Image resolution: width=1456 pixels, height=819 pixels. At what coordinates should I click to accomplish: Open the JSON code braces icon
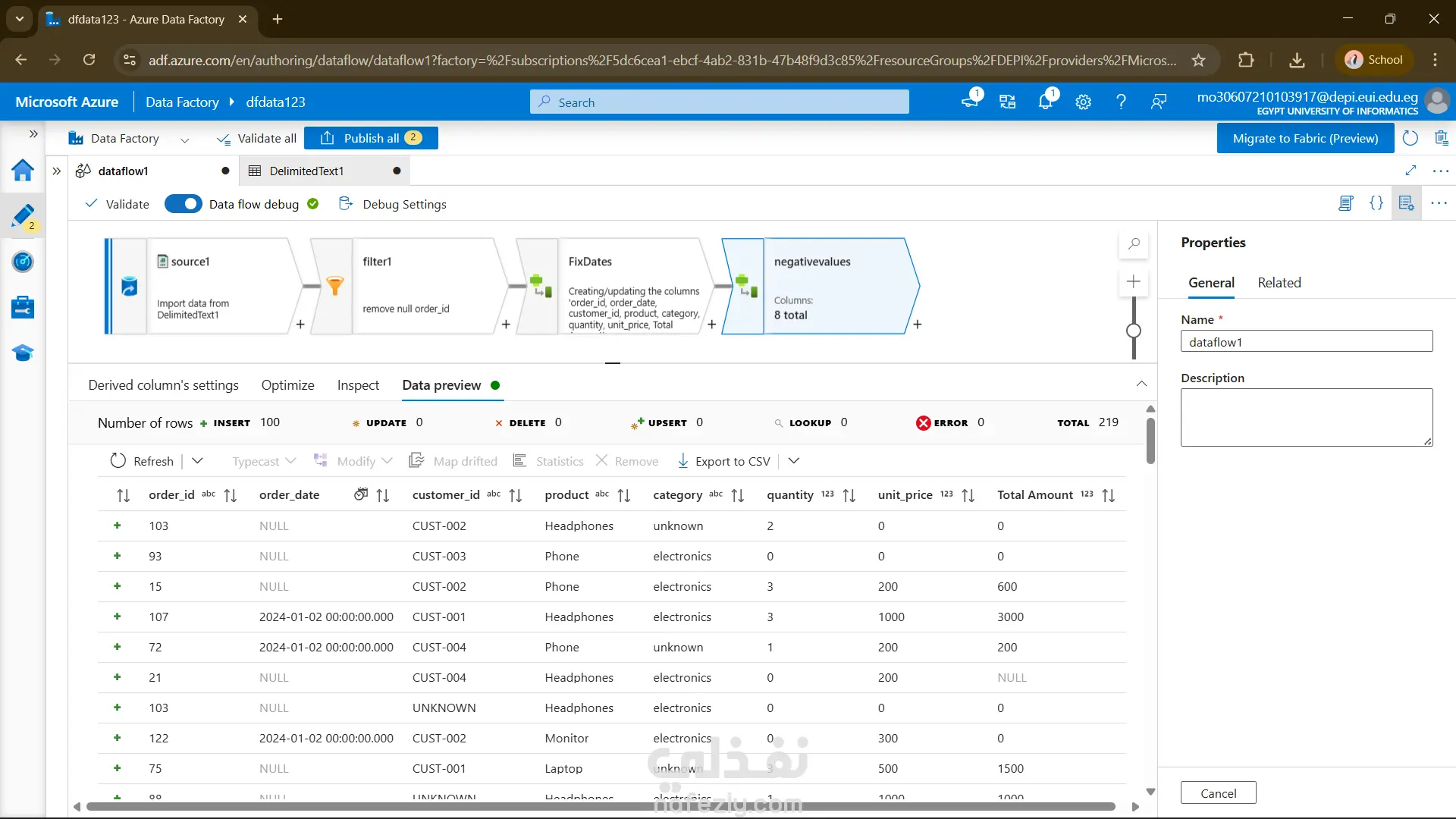tap(1376, 203)
